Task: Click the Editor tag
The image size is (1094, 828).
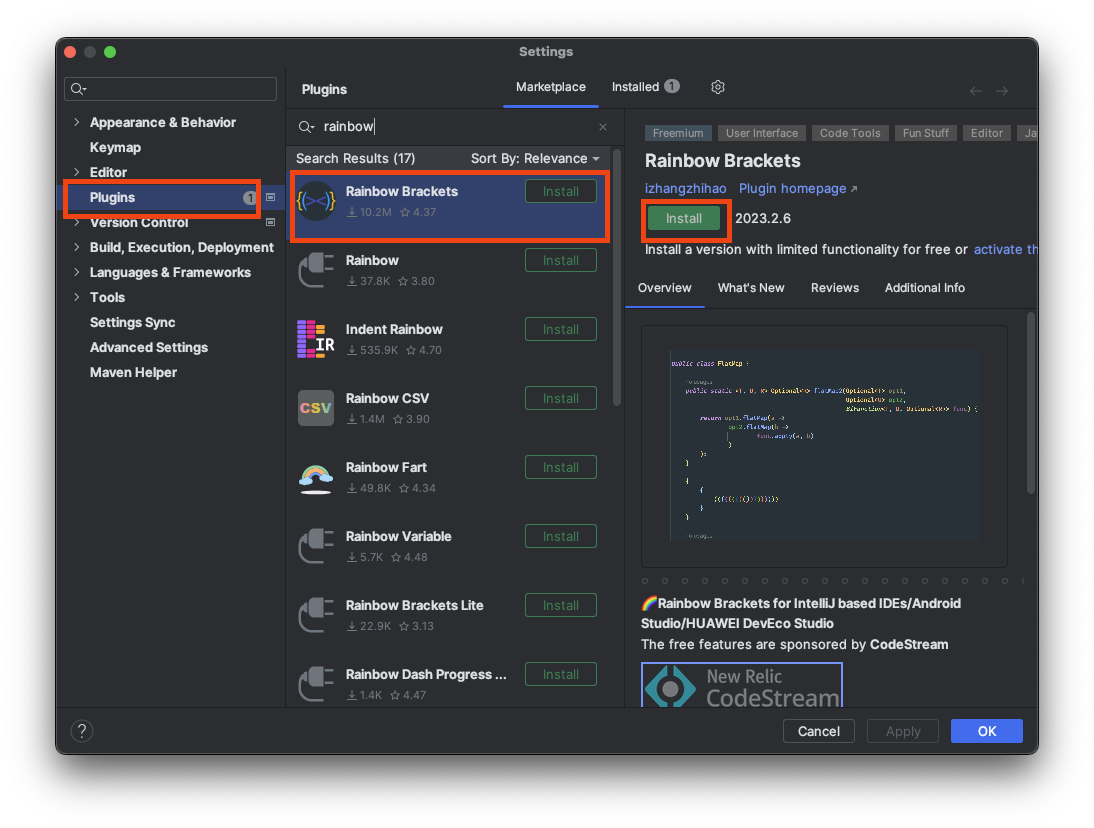Action: point(987,133)
